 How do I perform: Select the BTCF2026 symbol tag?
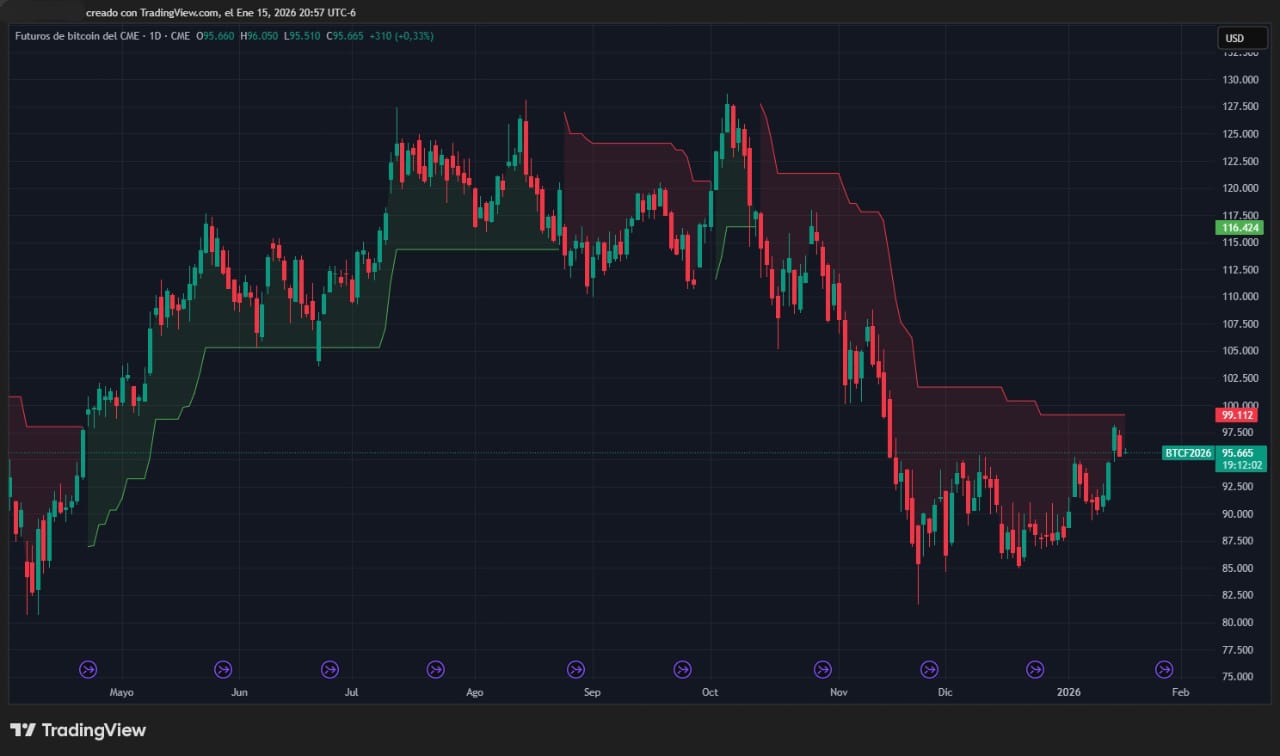coord(1187,453)
